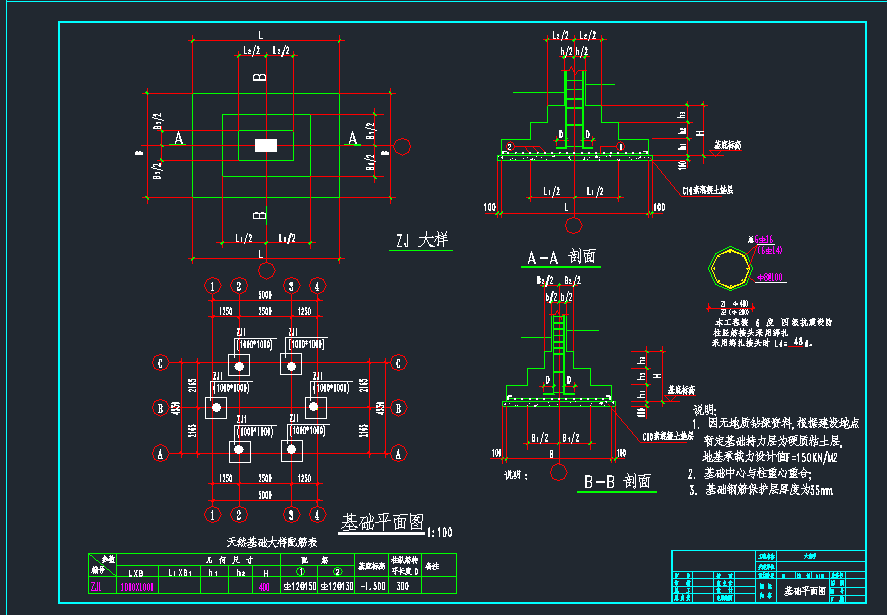This screenshot has height=615, width=887.
Task: Click rebar mark circle 2 in A-A section
Action: pos(509,147)
